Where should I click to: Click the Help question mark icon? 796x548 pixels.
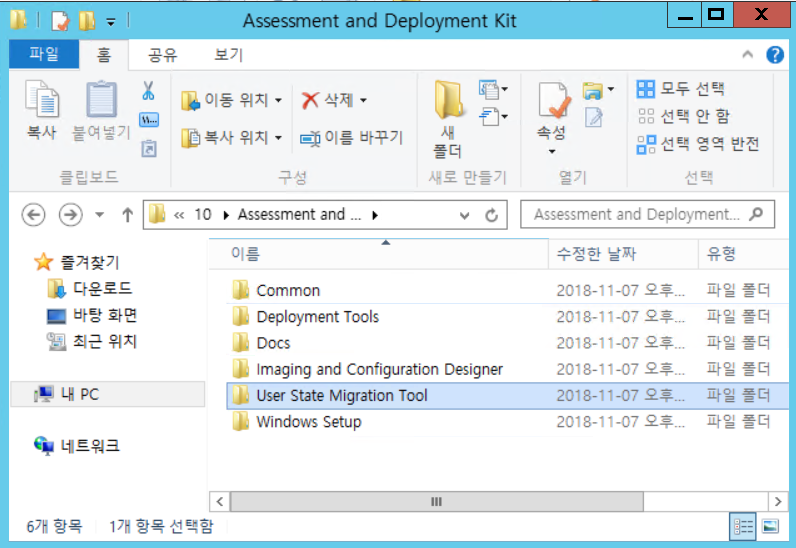tap(775, 54)
